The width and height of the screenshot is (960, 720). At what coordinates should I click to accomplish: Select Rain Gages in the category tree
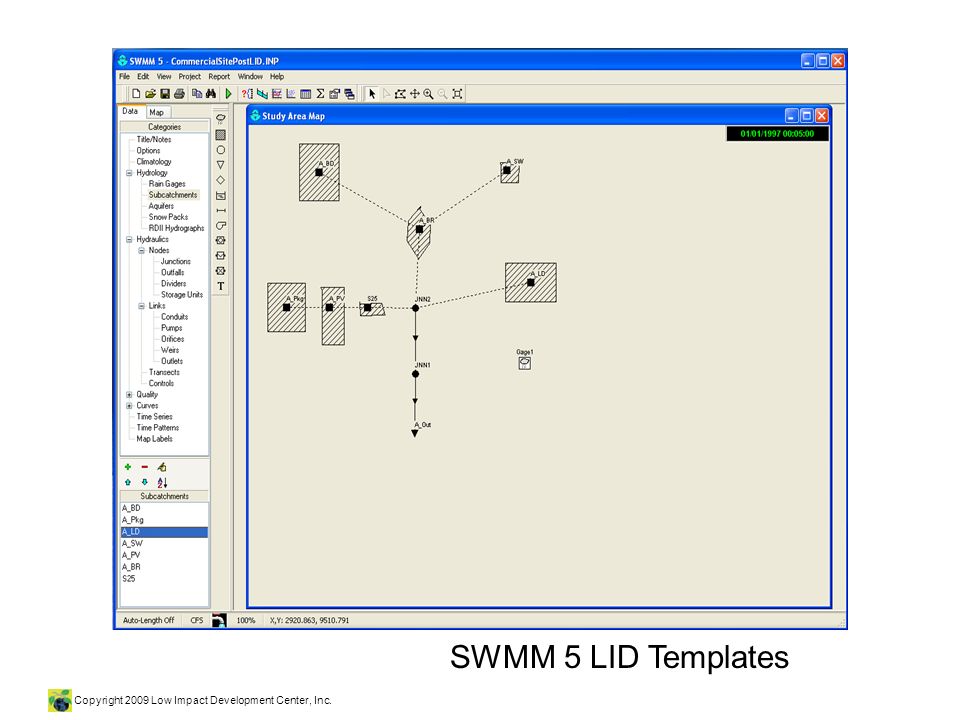click(x=167, y=184)
